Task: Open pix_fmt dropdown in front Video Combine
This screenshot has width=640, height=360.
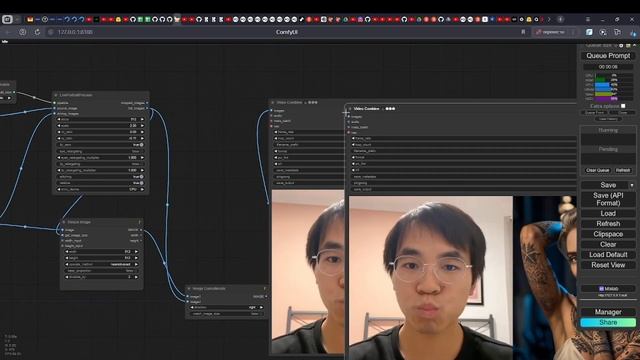Action: click(x=463, y=164)
